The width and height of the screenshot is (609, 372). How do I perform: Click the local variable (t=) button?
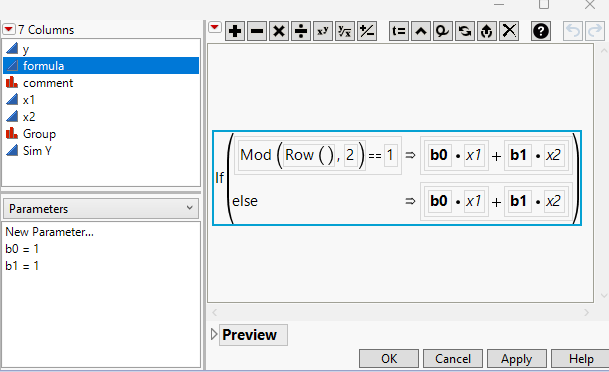(399, 31)
